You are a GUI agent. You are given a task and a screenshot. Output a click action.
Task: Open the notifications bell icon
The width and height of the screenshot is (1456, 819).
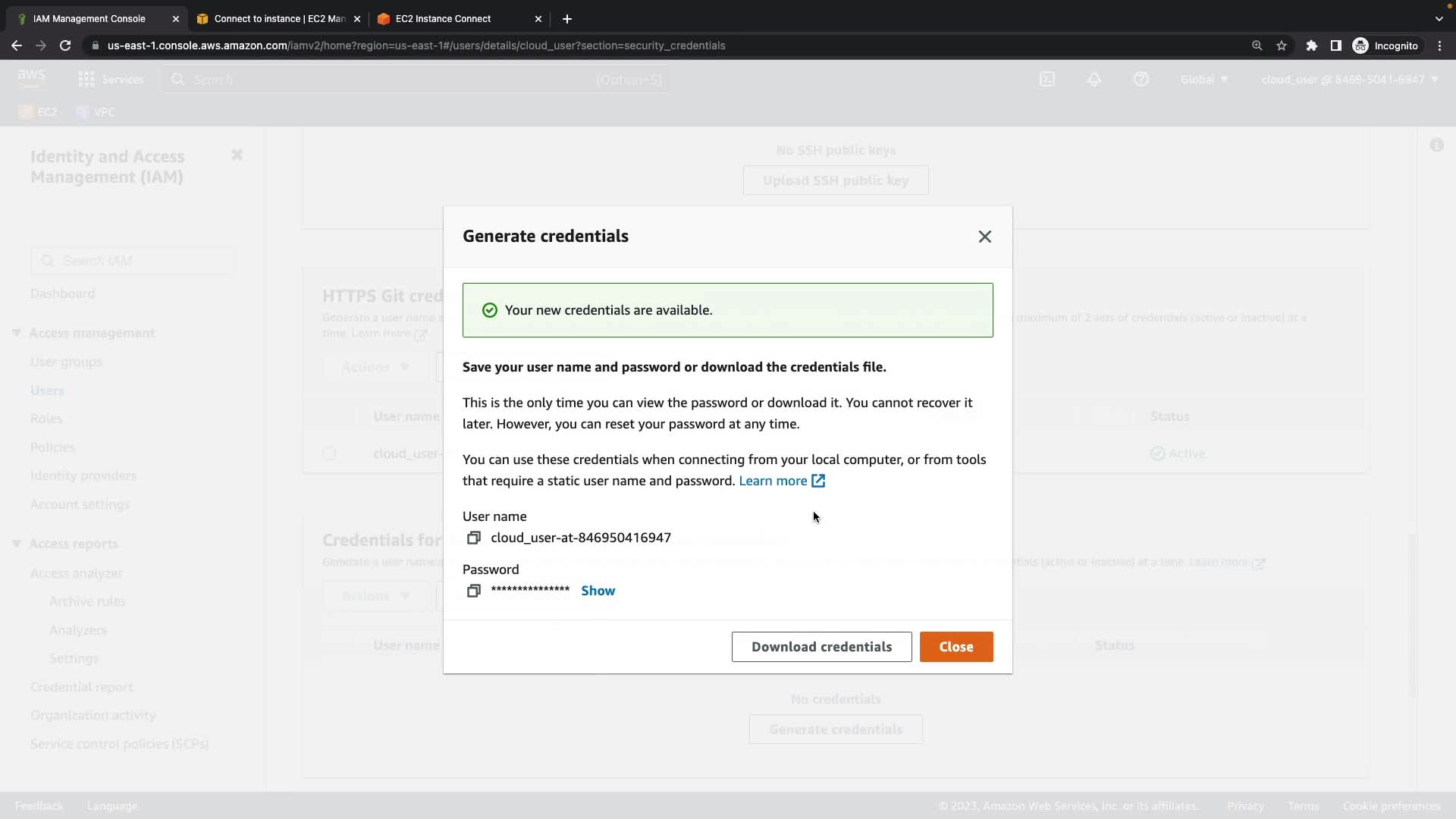click(1094, 80)
